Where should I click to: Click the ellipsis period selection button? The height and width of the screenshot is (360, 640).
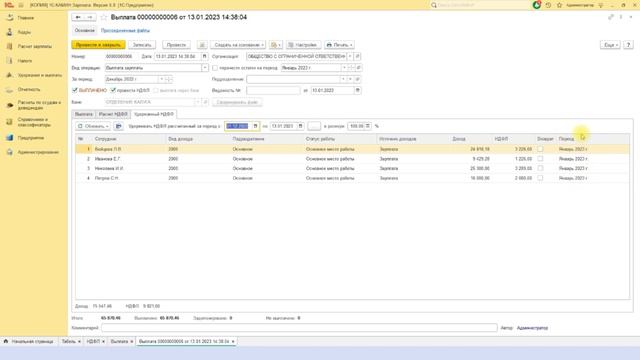coord(314,126)
